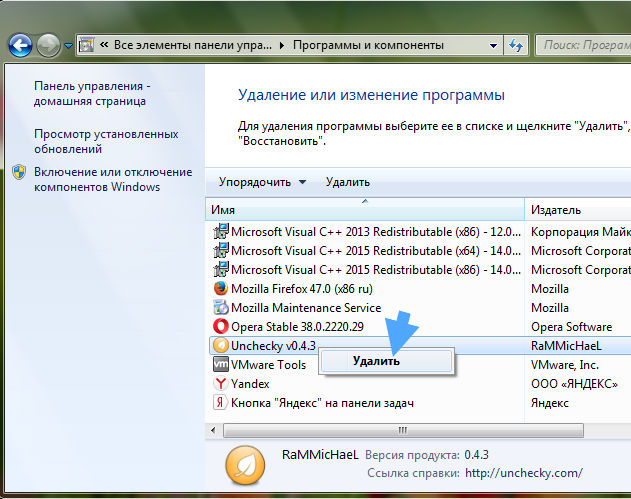This screenshot has width=631, height=499.
Task: Click the Control Panel icon in address bar
Action: point(87,45)
